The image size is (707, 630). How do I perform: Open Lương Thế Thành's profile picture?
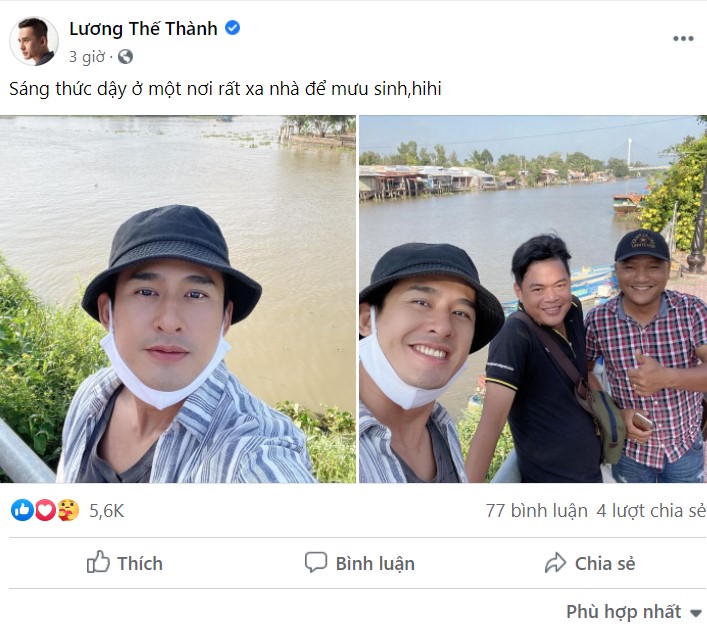pyautogui.click(x=34, y=41)
